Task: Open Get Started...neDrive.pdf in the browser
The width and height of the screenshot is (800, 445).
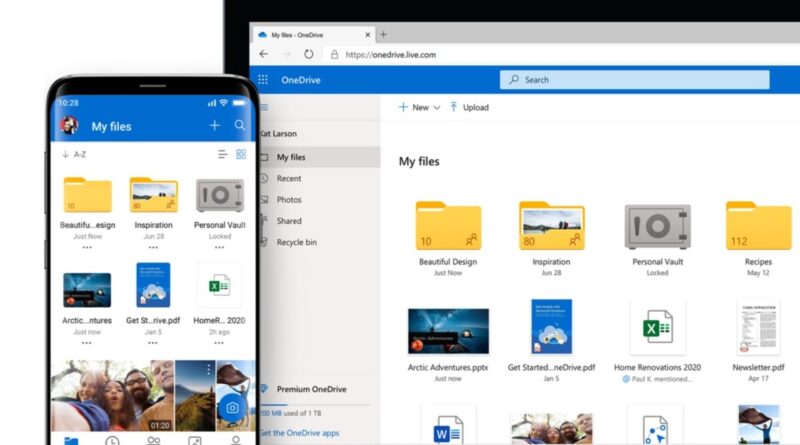Action: pos(552,327)
